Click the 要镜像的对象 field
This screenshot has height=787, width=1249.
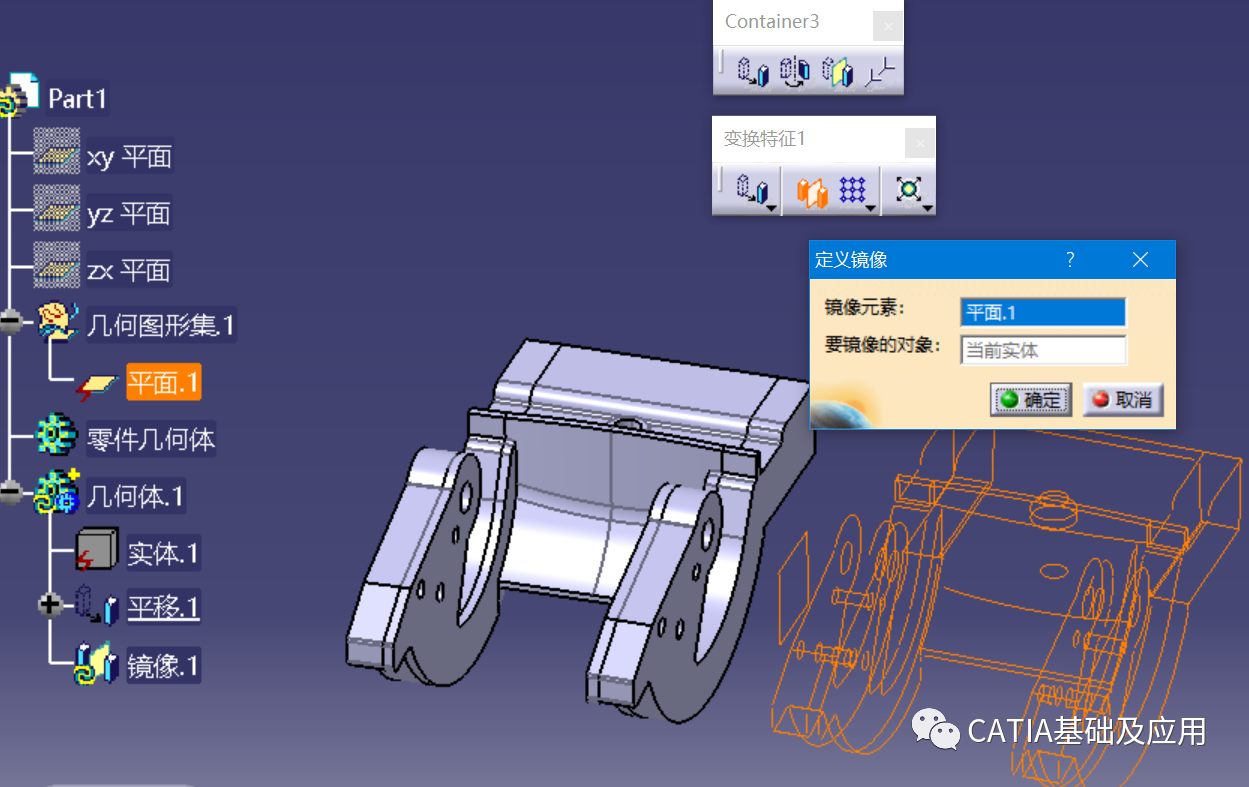coord(1043,350)
